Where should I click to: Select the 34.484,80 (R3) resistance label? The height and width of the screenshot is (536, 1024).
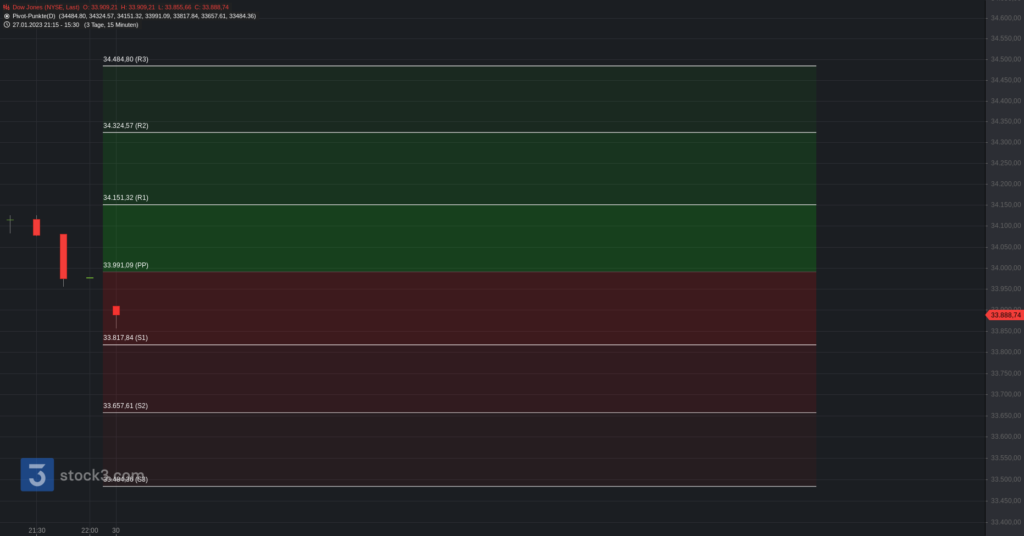(x=126, y=60)
